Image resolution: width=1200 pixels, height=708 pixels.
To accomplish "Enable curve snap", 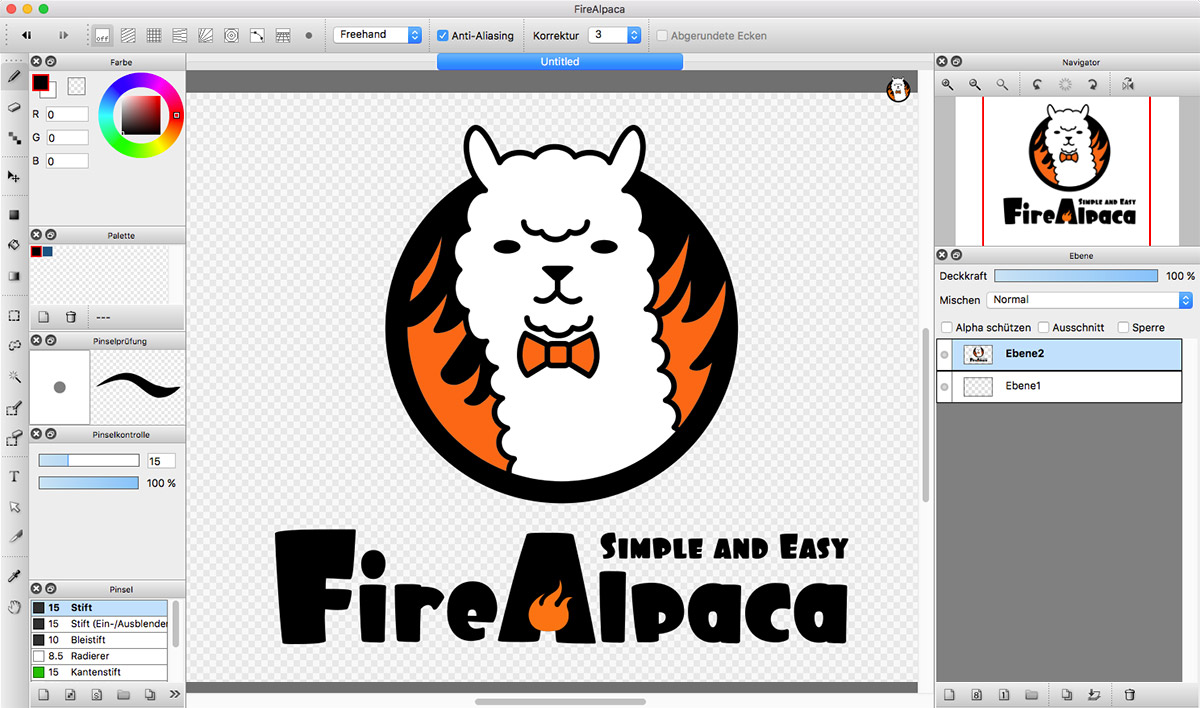I will (x=257, y=35).
